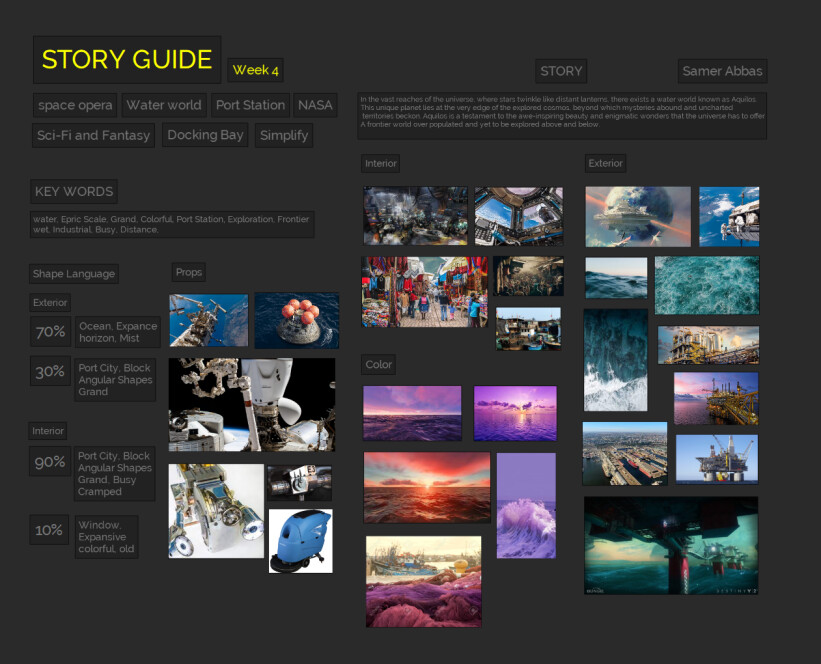Select the 10% percentage box
The height and width of the screenshot is (664, 821).
coord(49,530)
